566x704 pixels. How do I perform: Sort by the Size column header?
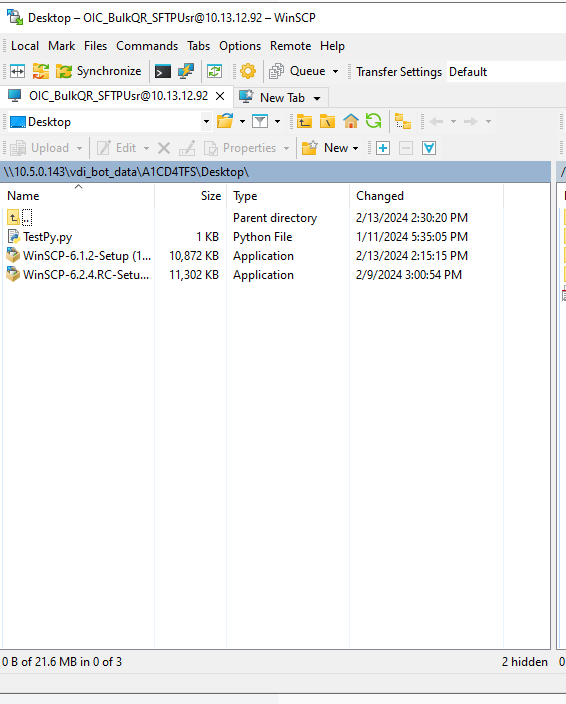(191, 196)
